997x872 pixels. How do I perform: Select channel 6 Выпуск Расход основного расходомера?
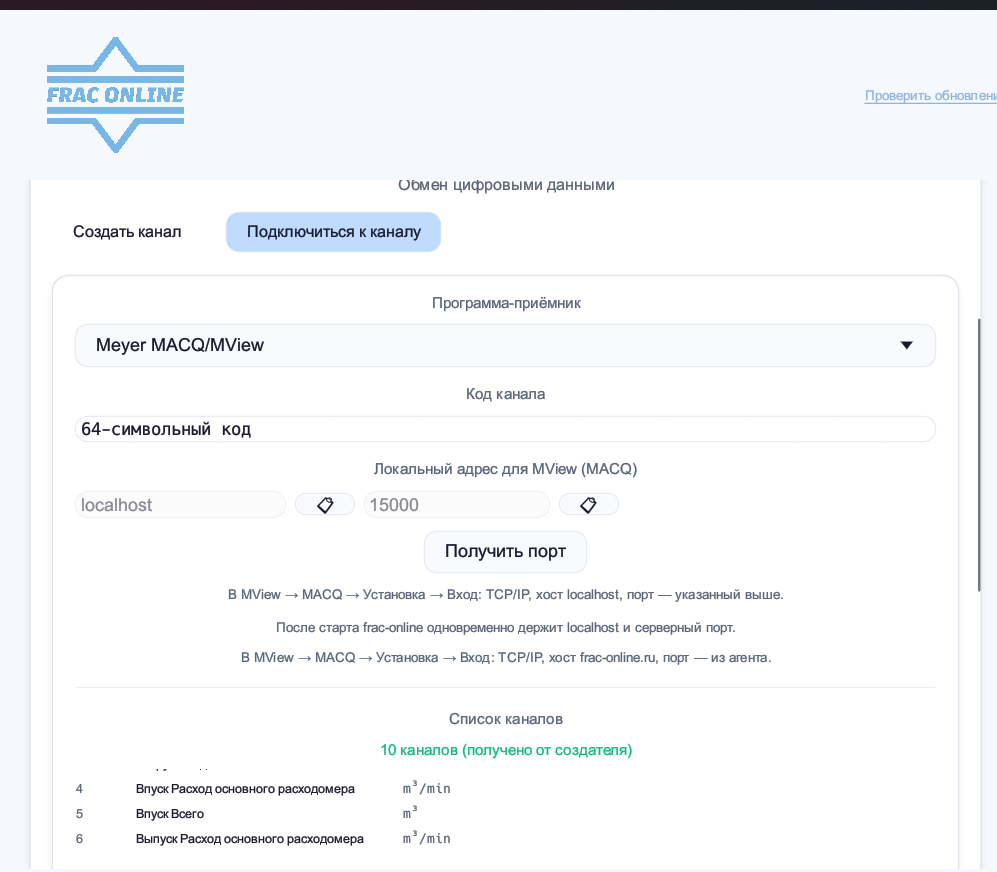[249, 839]
